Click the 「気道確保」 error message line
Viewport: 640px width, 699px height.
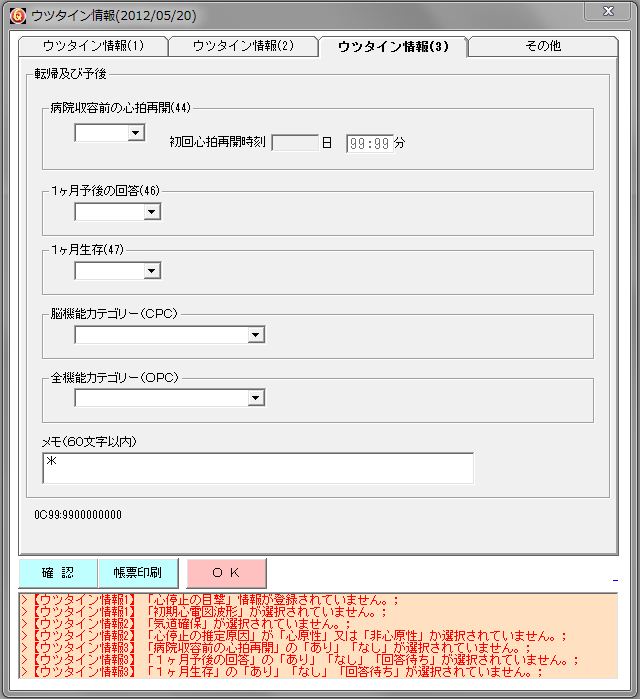coord(190,624)
